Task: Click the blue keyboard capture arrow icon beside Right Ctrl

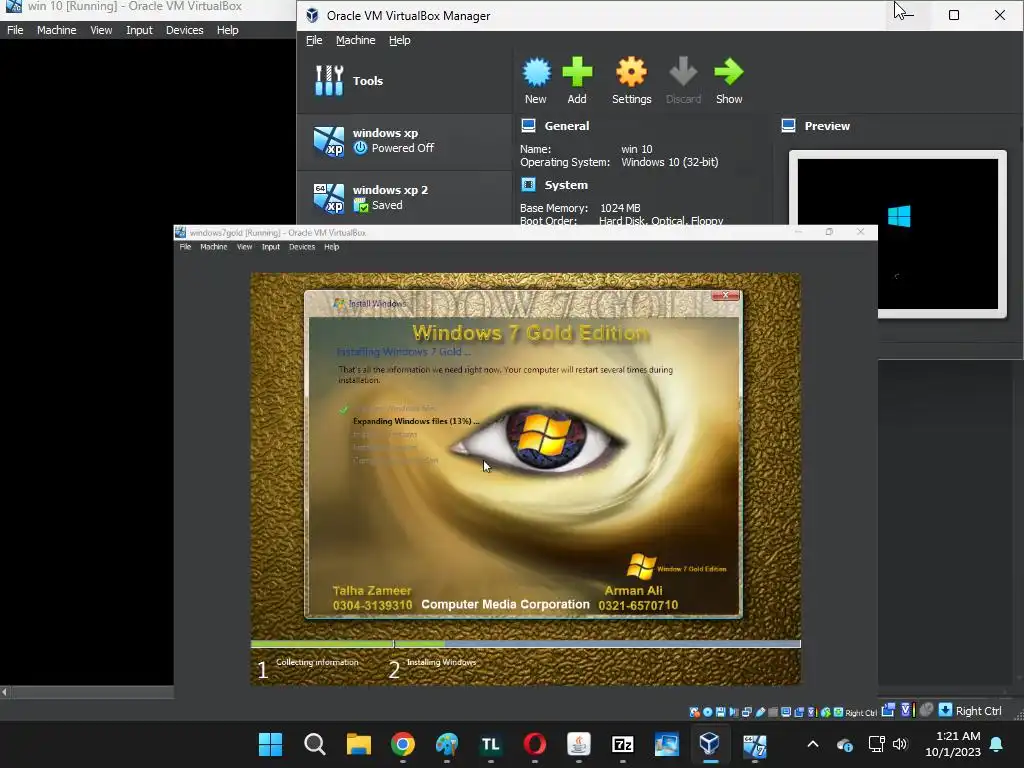Action: pyautogui.click(x=946, y=710)
